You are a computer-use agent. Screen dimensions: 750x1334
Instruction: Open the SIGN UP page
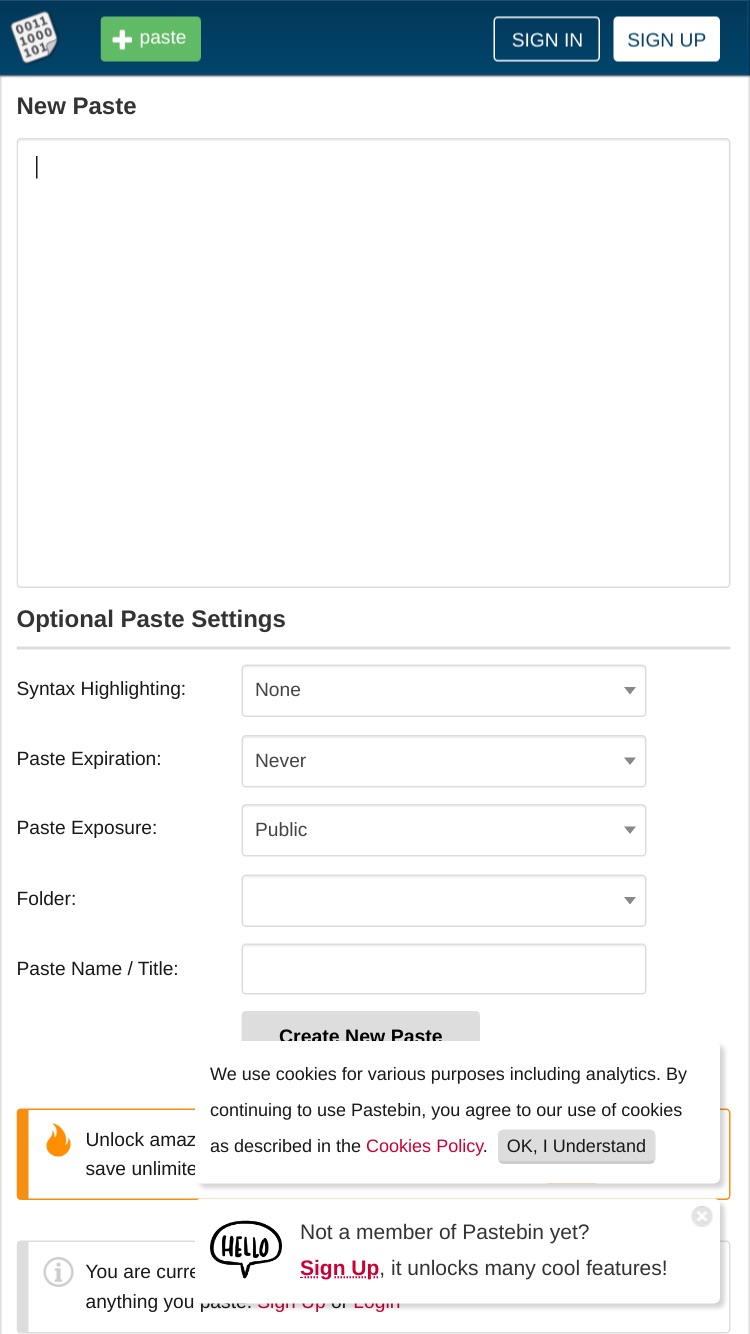[666, 39]
